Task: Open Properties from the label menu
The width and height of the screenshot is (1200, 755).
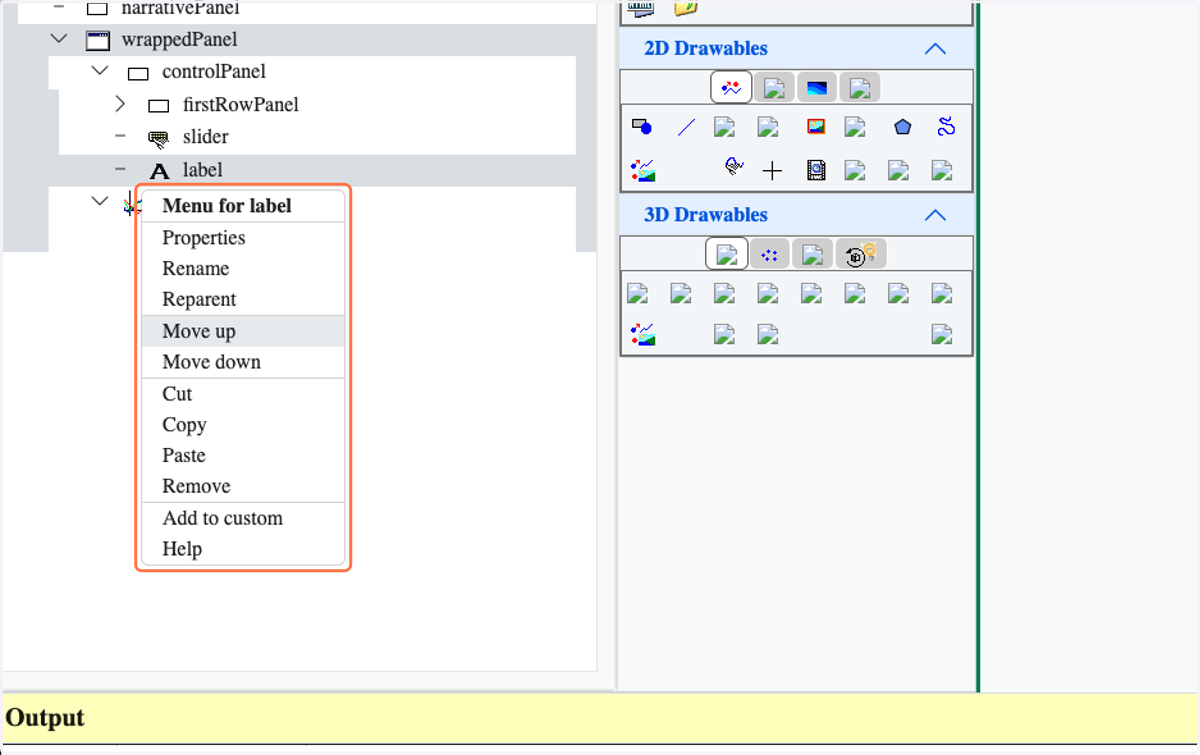Action: [x=243, y=237]
